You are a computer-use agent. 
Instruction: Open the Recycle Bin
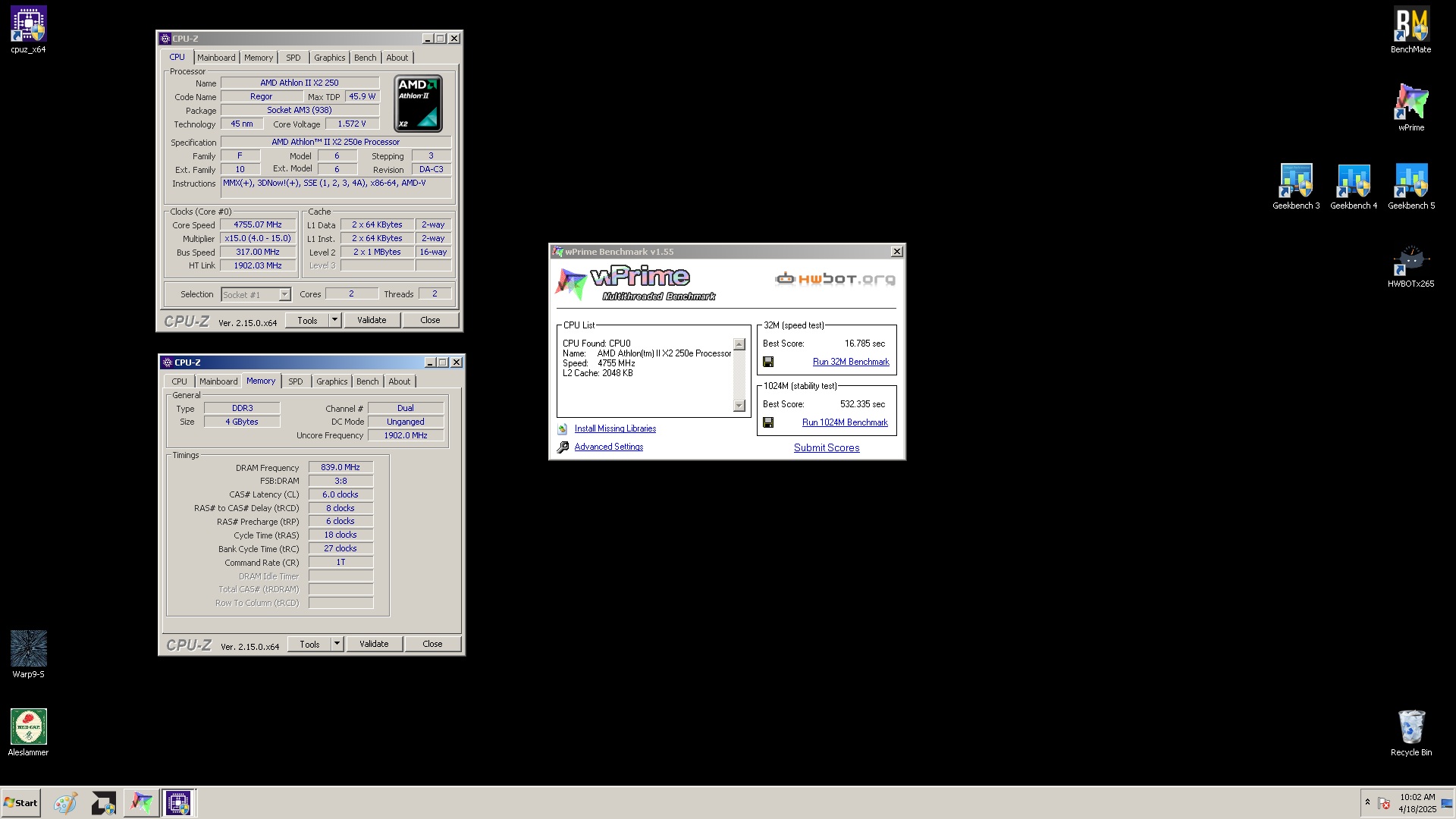[x=1410, y=733]
